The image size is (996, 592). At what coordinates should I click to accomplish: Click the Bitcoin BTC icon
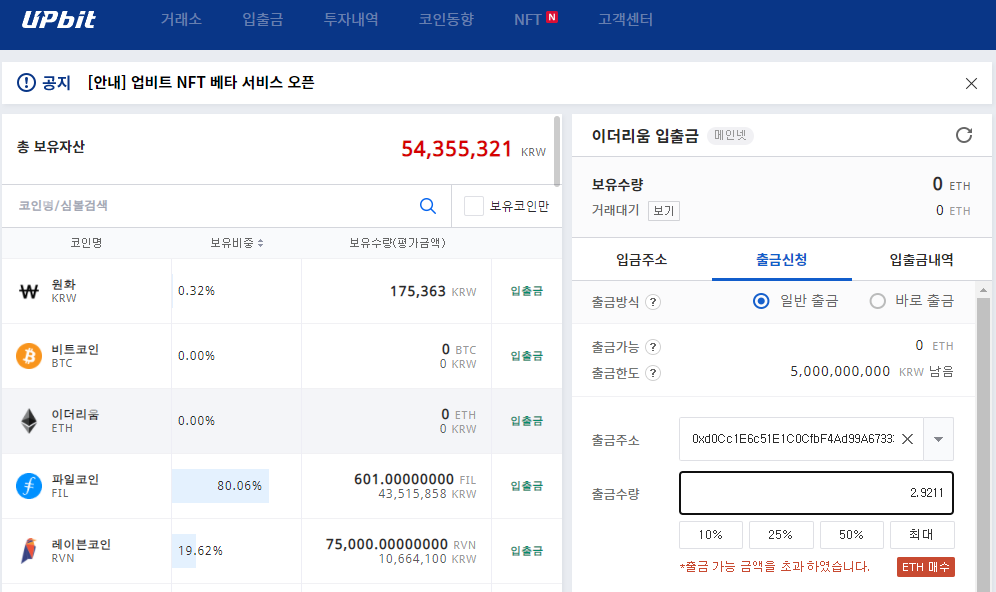click(29, 356)
